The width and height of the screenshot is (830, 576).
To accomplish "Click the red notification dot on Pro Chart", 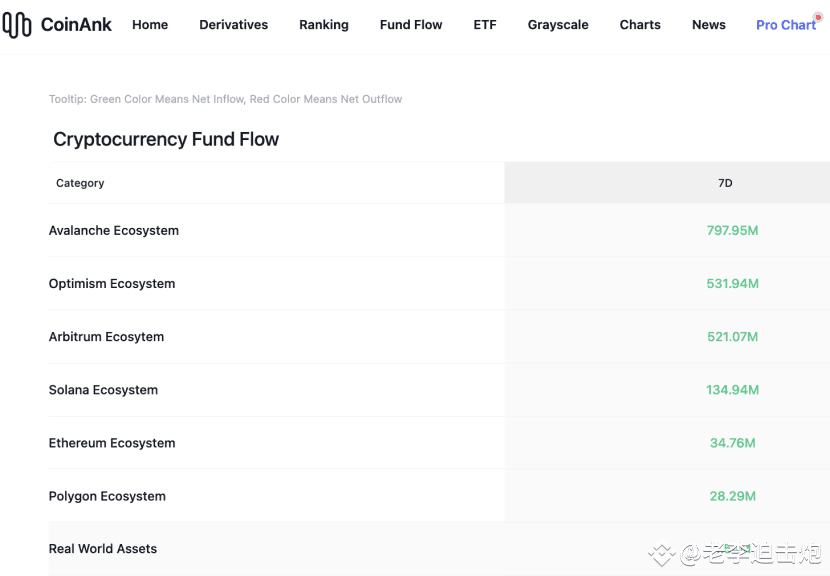I will pos(818,17).
